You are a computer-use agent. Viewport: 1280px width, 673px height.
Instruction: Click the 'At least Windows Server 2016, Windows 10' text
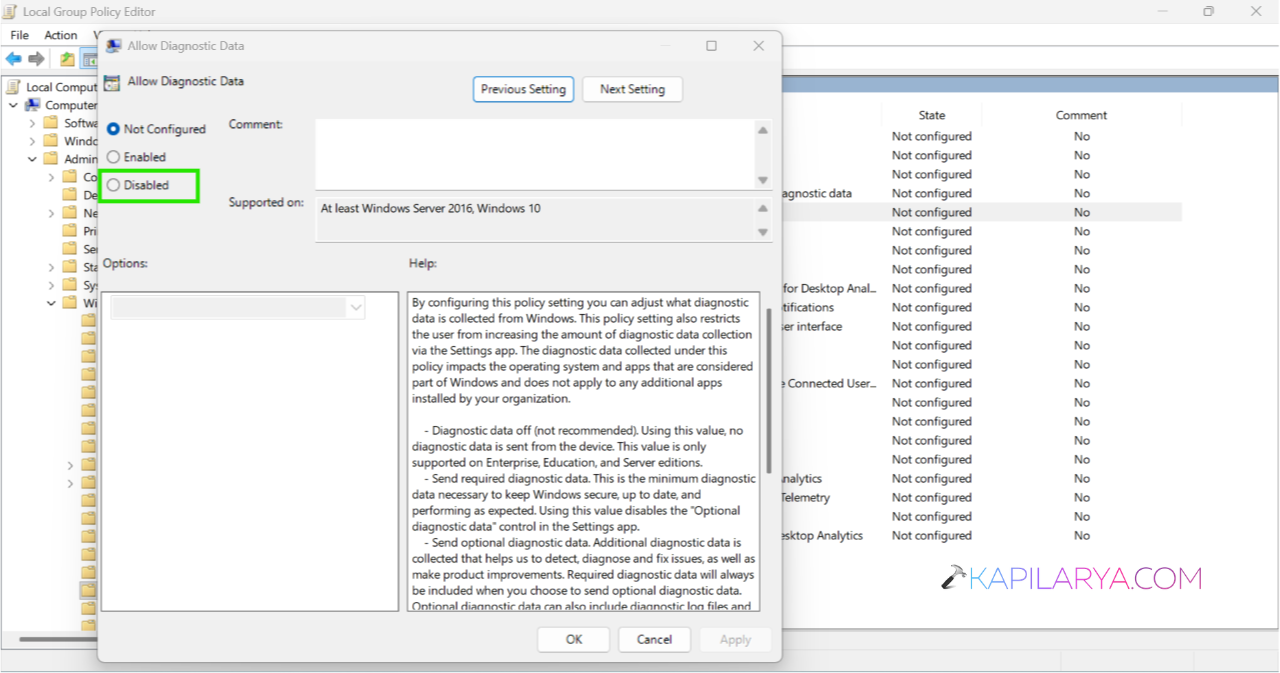pyautogui.click(x=431, y=208)
